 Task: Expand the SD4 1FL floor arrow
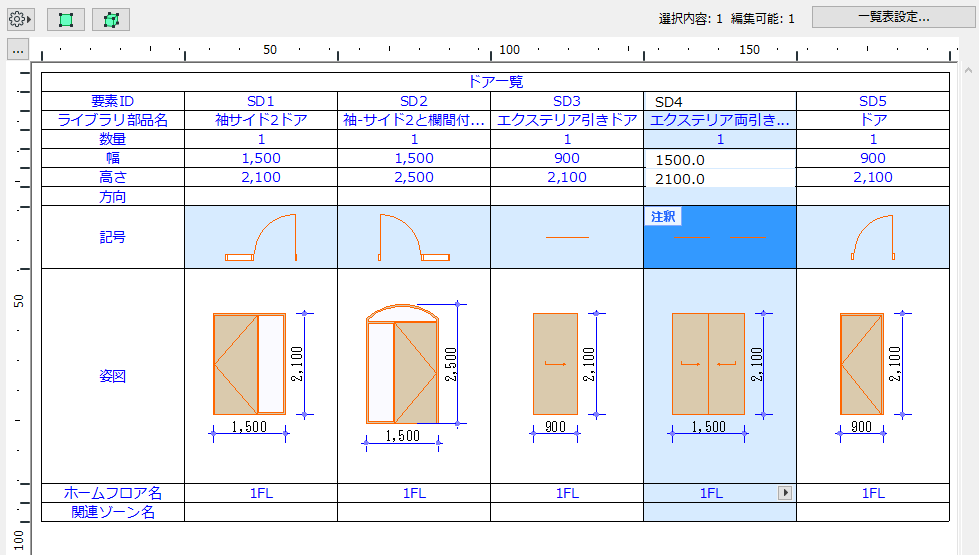[x=785, y=493]
